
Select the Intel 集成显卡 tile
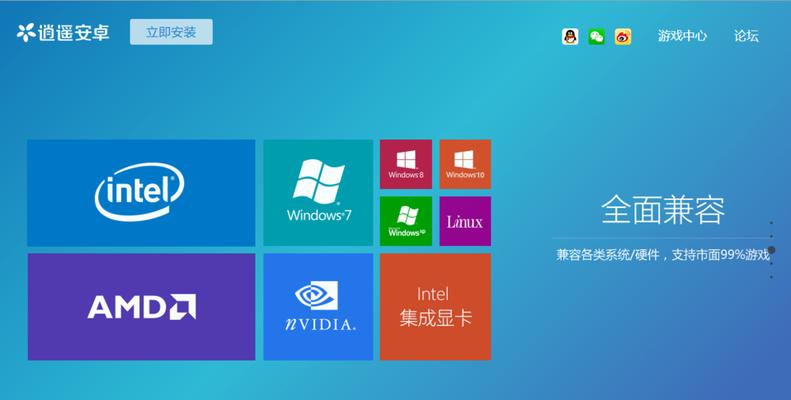click(x=435, y=307)
